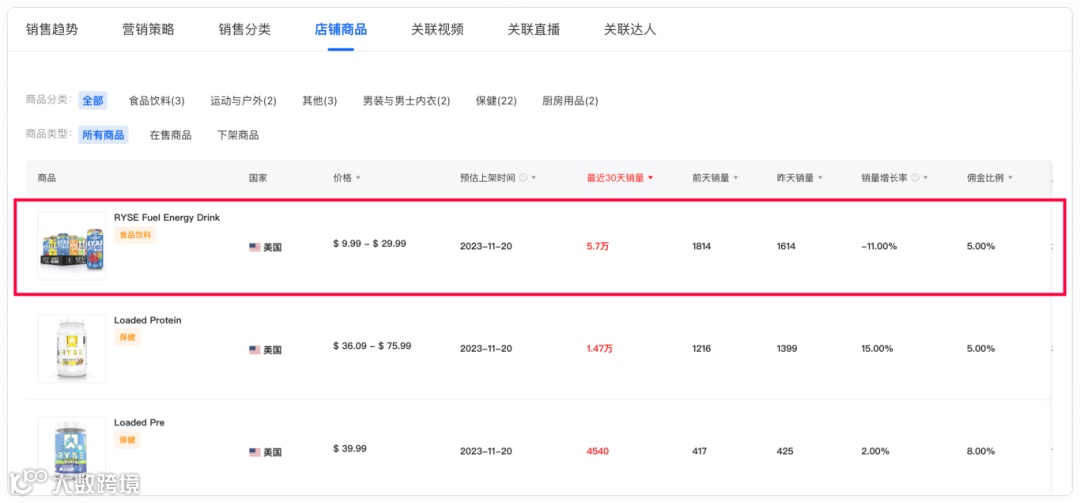Screen dimensions: 1080x503
Task: Click 425 in Loaded Pre row
Action: (x=785, y=451)
